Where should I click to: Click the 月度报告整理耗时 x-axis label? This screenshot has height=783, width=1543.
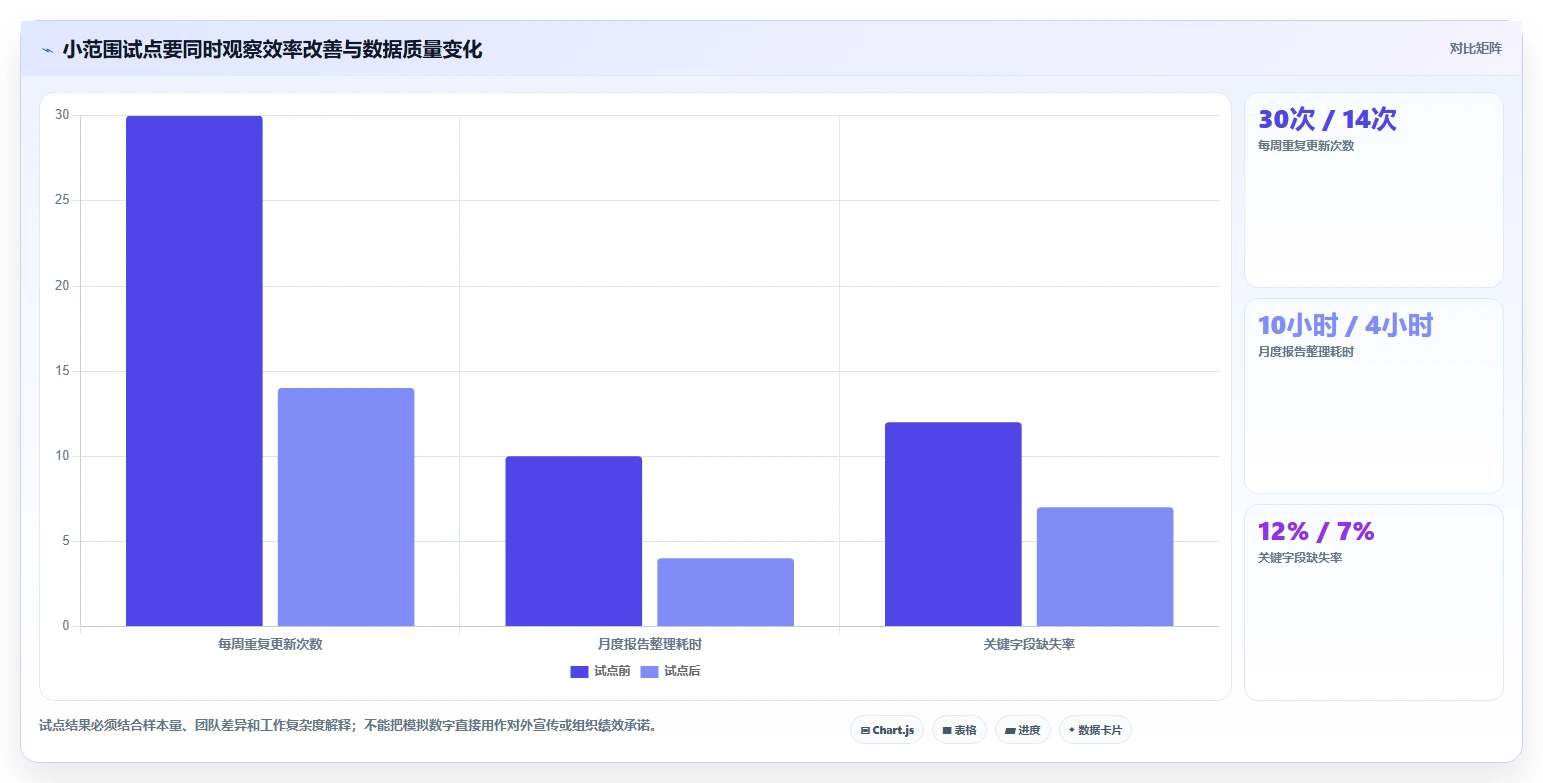[649, 644]
